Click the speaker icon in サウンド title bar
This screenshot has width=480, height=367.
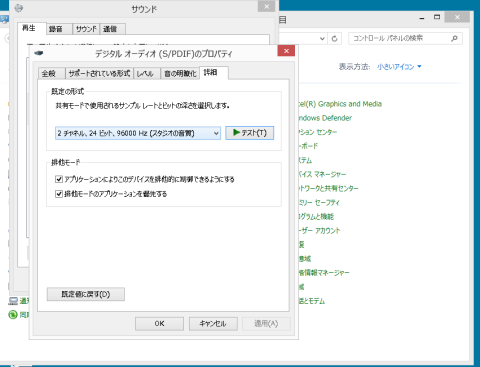pyautogui.click(x=19, y=8)
